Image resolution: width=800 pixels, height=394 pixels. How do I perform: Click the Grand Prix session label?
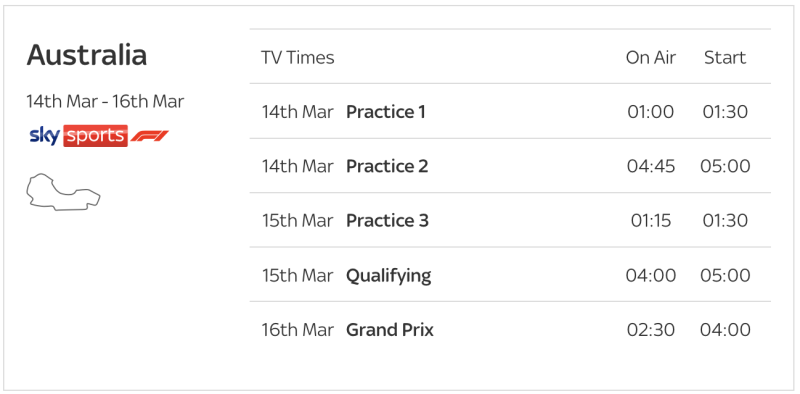pos(390,330)
